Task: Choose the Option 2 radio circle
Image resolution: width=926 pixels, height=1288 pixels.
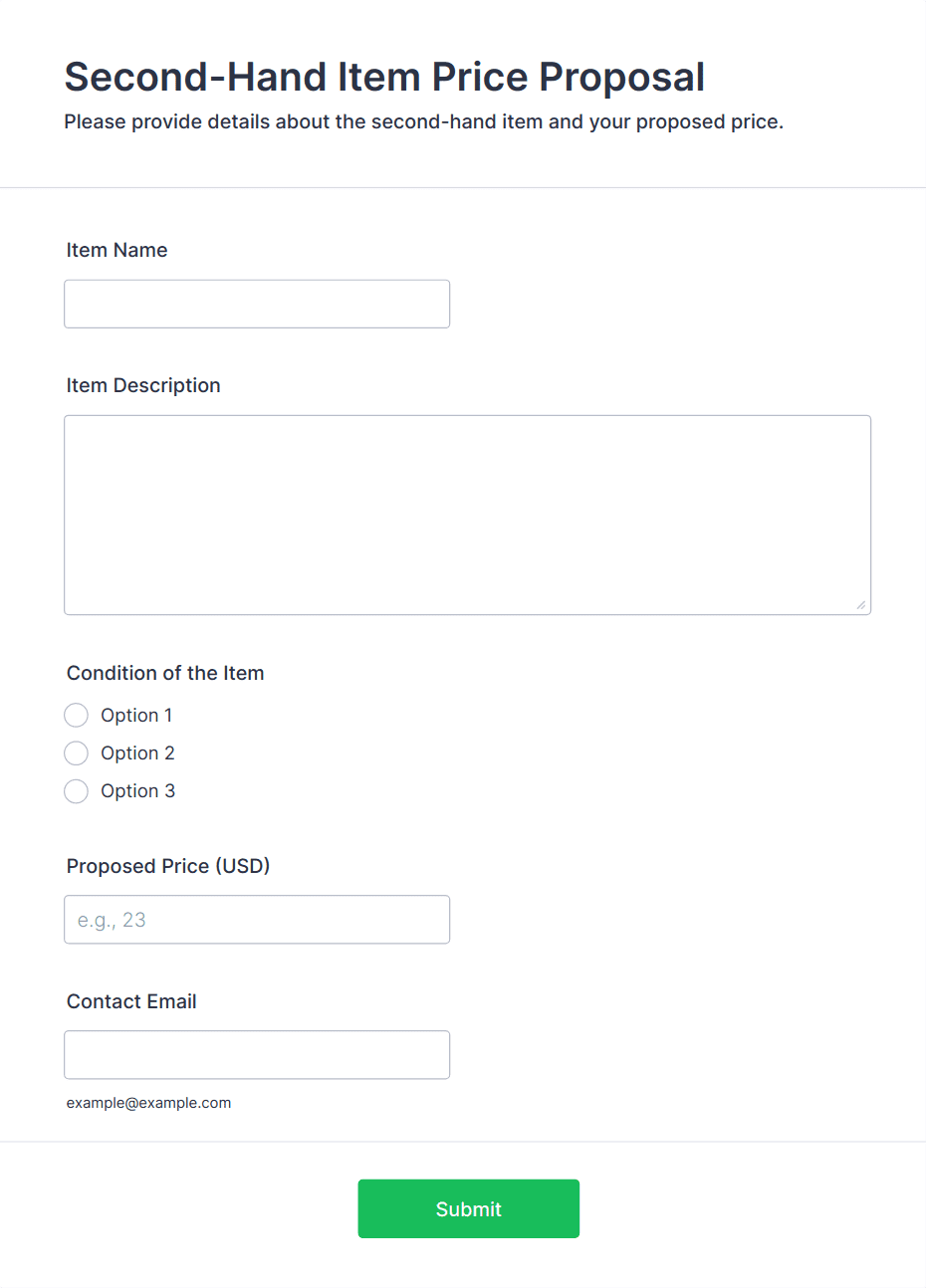Action: click(77, 753)
